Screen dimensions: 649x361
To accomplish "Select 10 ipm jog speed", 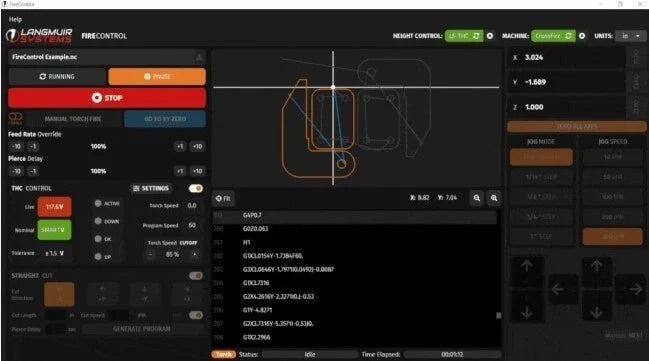I will [612, 157].
